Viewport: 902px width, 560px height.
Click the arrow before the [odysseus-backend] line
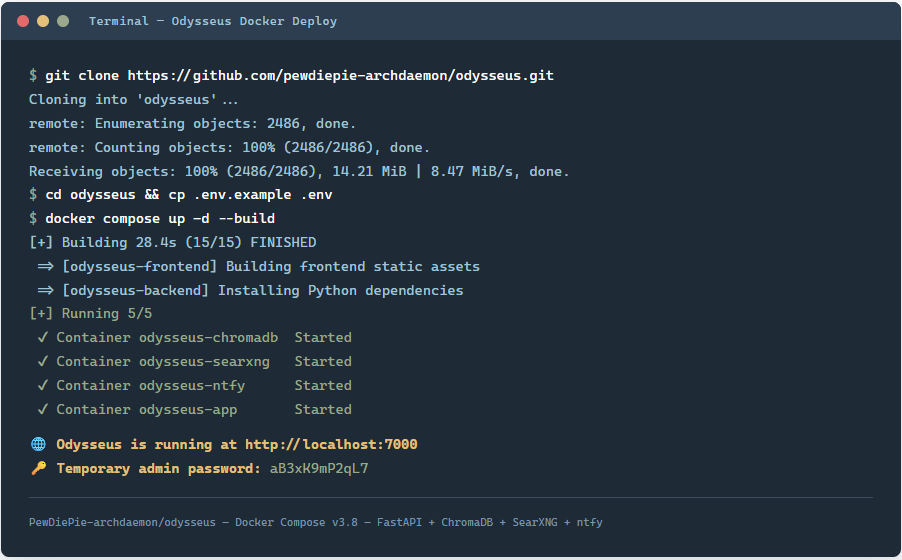pos(45,290)
